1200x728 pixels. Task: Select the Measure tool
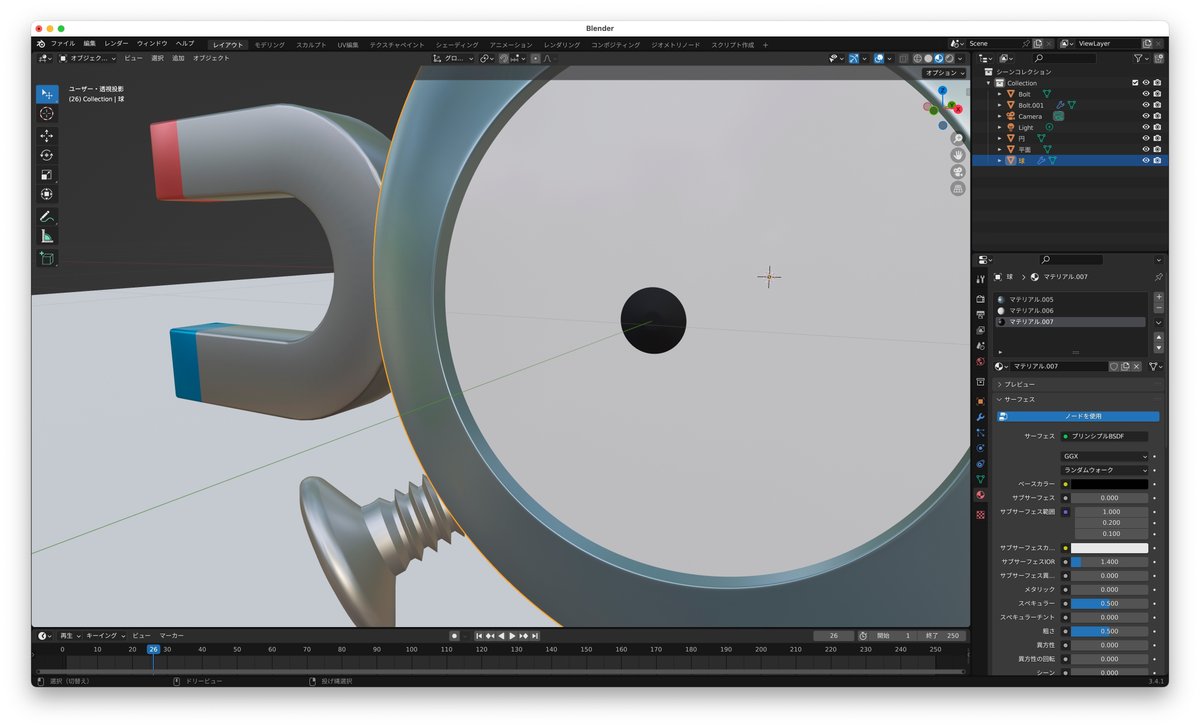tap(47, 236)
